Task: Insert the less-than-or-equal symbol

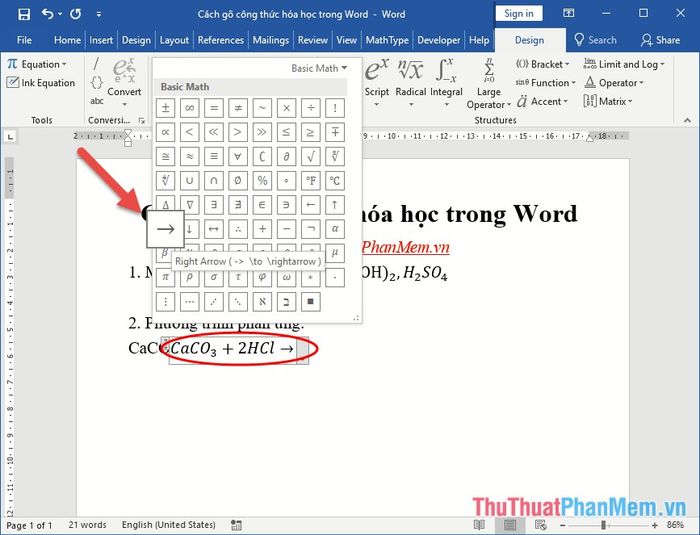Action: (x=287, y=132)
